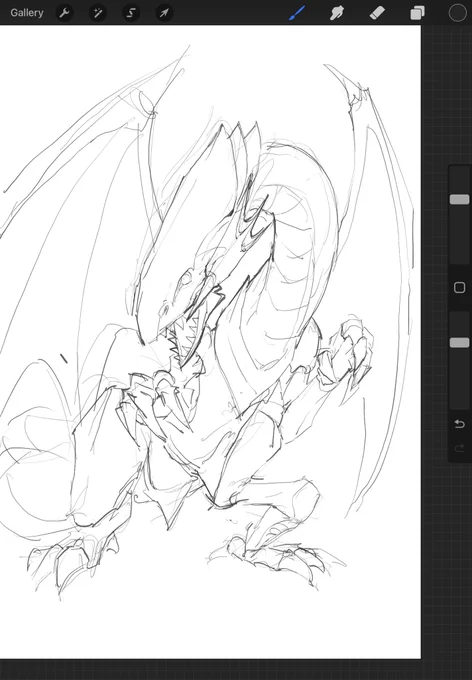The height and width of the screenshot is (680, 472).
Task: Tap the dragon sketch canvas
Action: [x=210, y=342]
